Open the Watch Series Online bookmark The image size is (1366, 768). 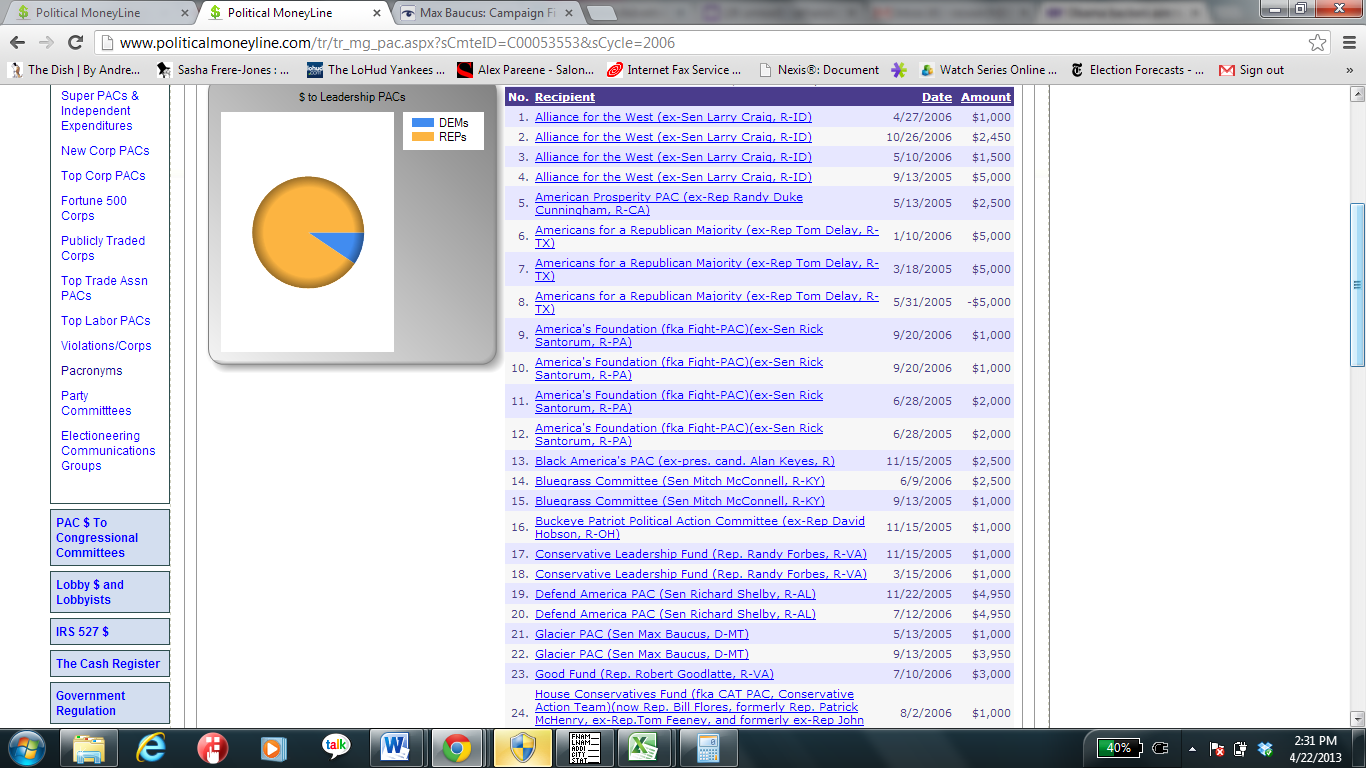click(989, 70)
